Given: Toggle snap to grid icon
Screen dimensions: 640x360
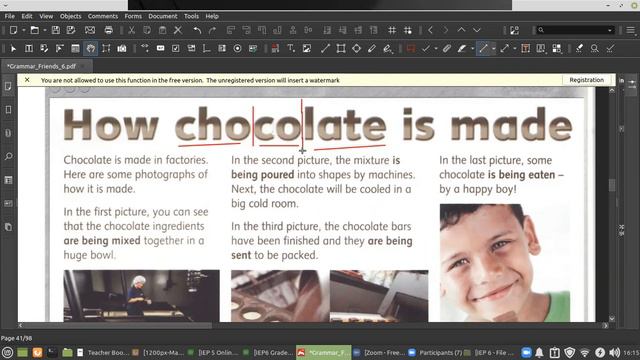Looking at the screenshot, I should point(407,30).
